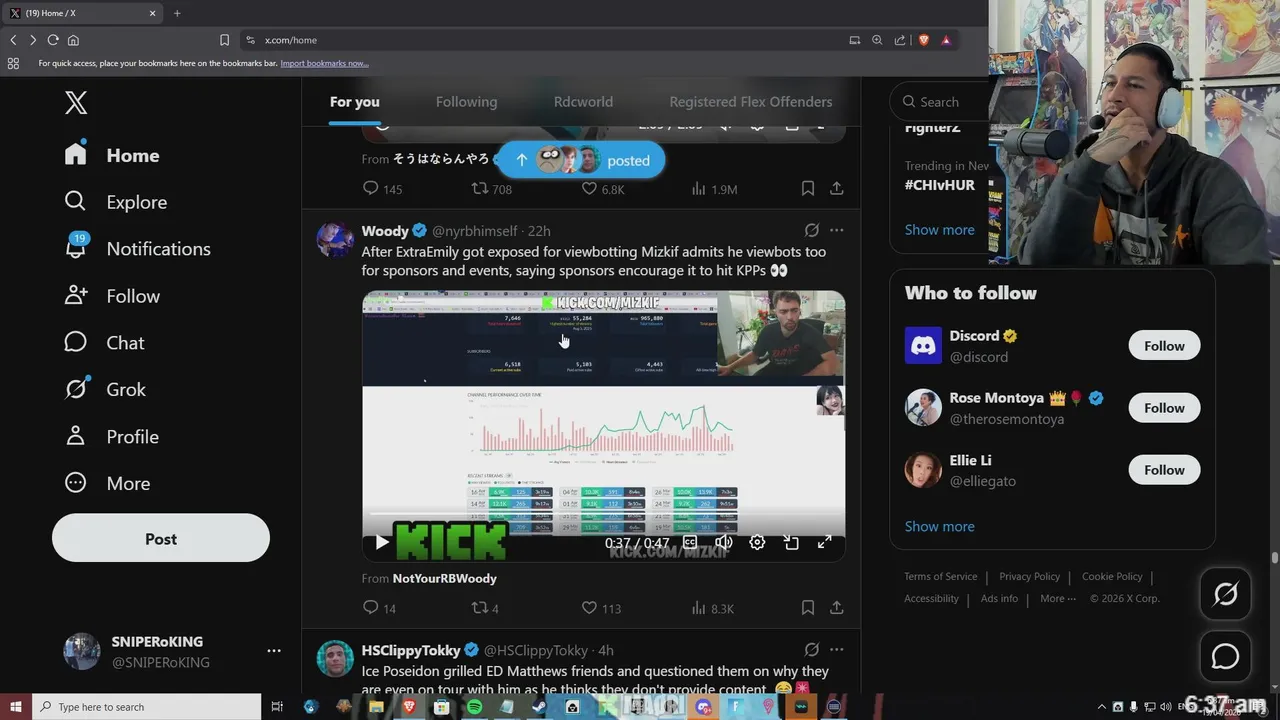Share the post with 1.9M views

[x=837, y=188]
